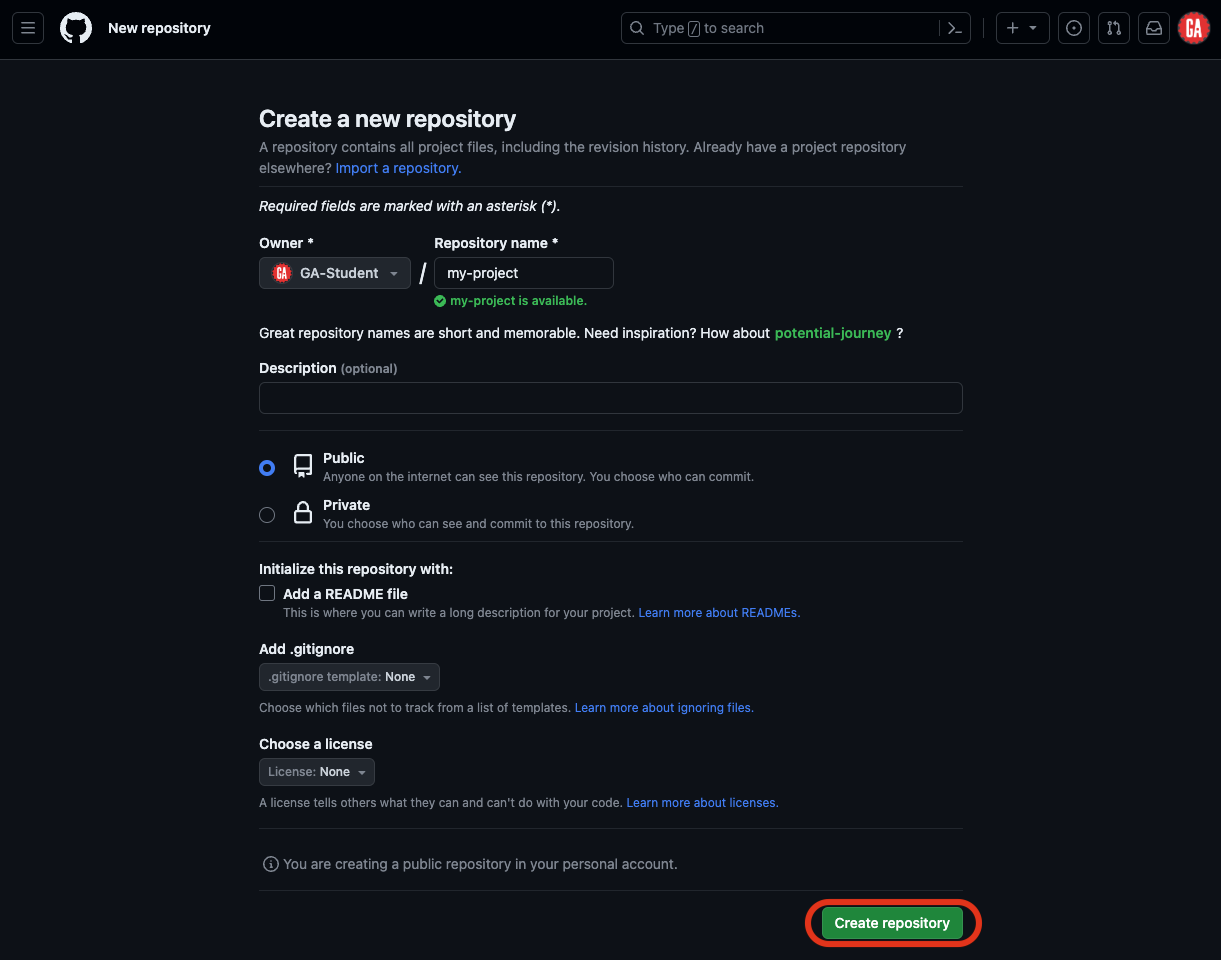
Task: Open the notifications inbox icon
Action: pyautogui.click(x=1153, y=28)
